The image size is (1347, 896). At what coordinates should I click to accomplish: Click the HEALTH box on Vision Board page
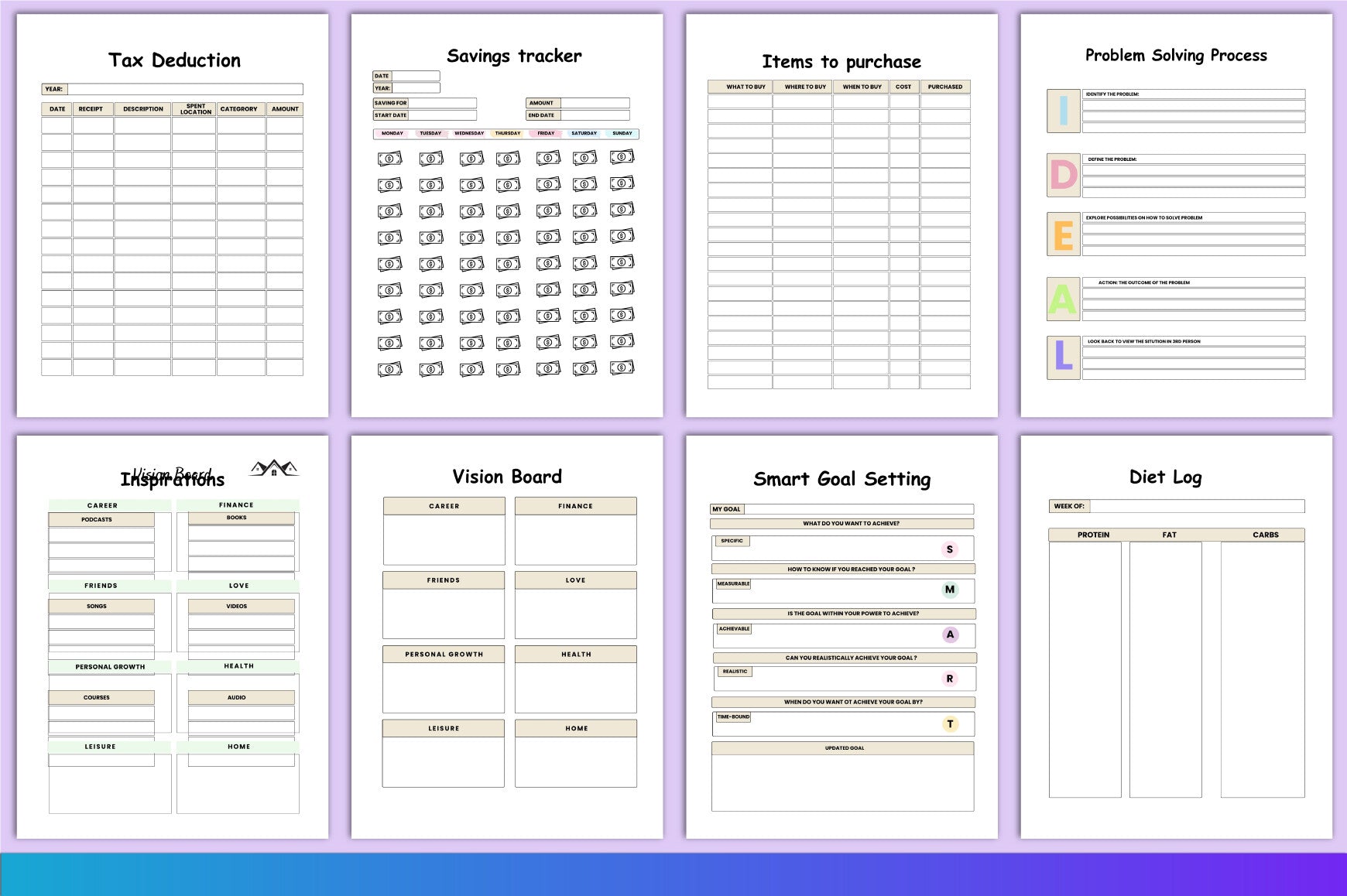(x=576, y=679)
